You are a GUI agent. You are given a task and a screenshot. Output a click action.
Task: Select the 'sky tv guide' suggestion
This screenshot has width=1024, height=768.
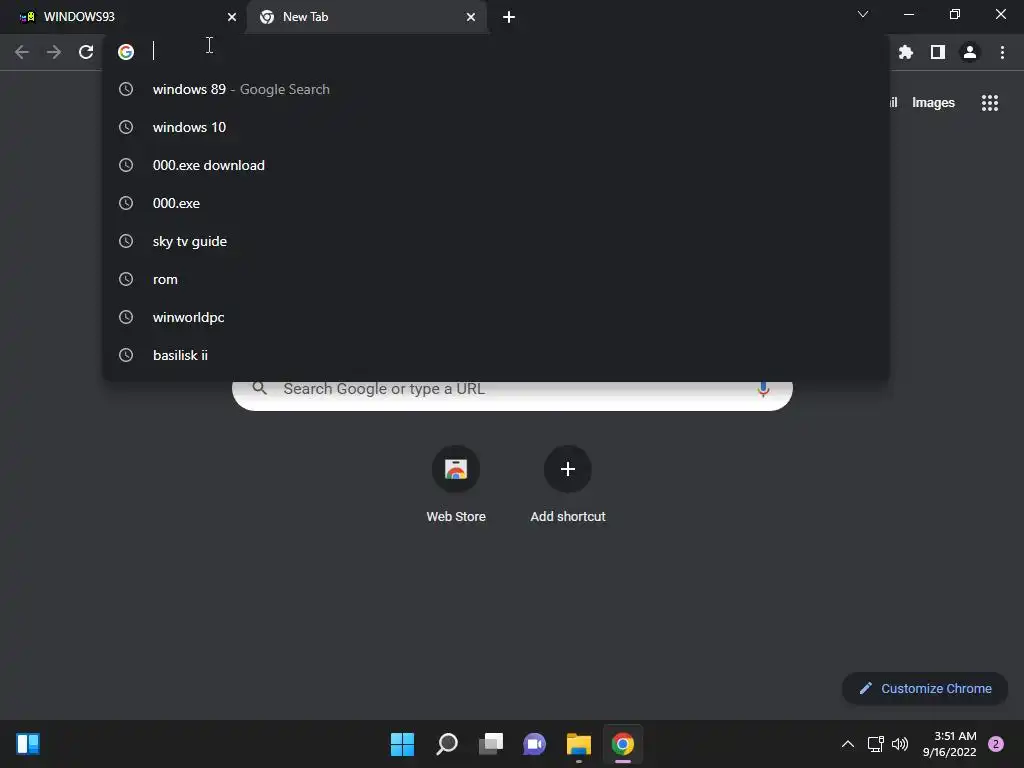tap(496, 241)
